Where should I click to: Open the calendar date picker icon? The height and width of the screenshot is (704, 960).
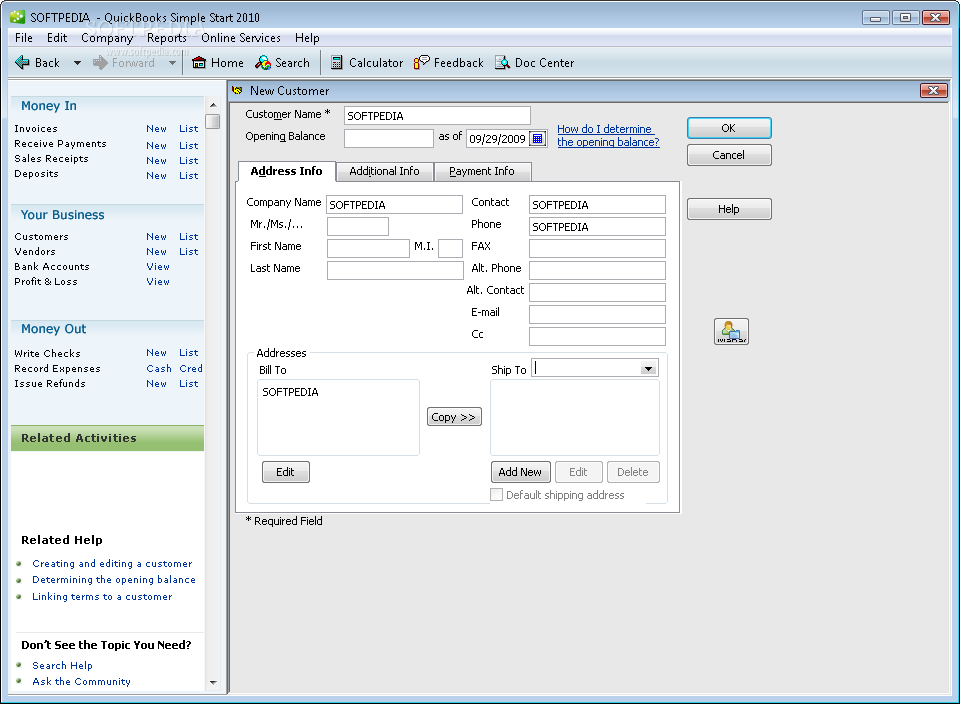tap(538, 138)
